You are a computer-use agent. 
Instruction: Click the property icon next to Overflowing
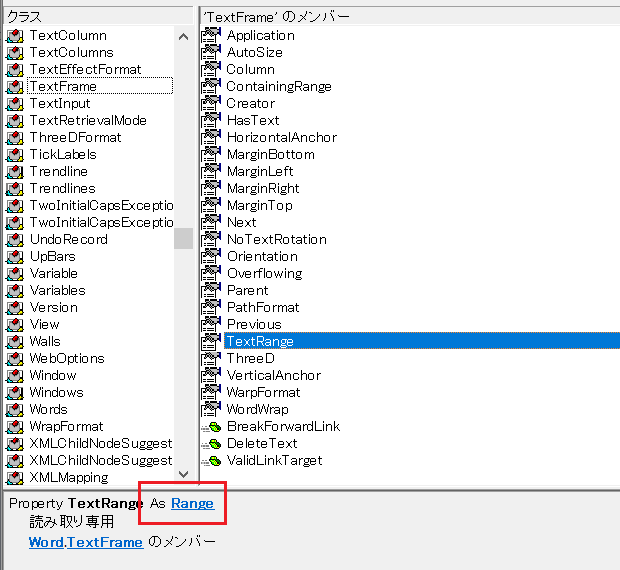[x=211, y=274]
